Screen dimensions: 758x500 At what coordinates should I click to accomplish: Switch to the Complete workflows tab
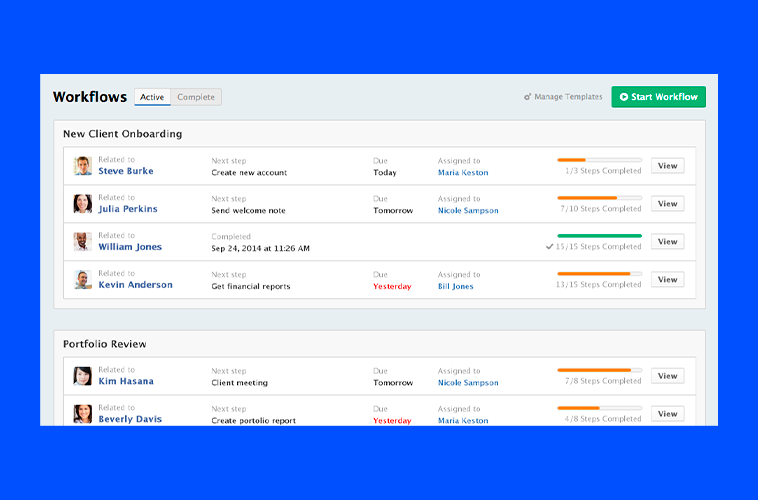(x=196, y=97)
